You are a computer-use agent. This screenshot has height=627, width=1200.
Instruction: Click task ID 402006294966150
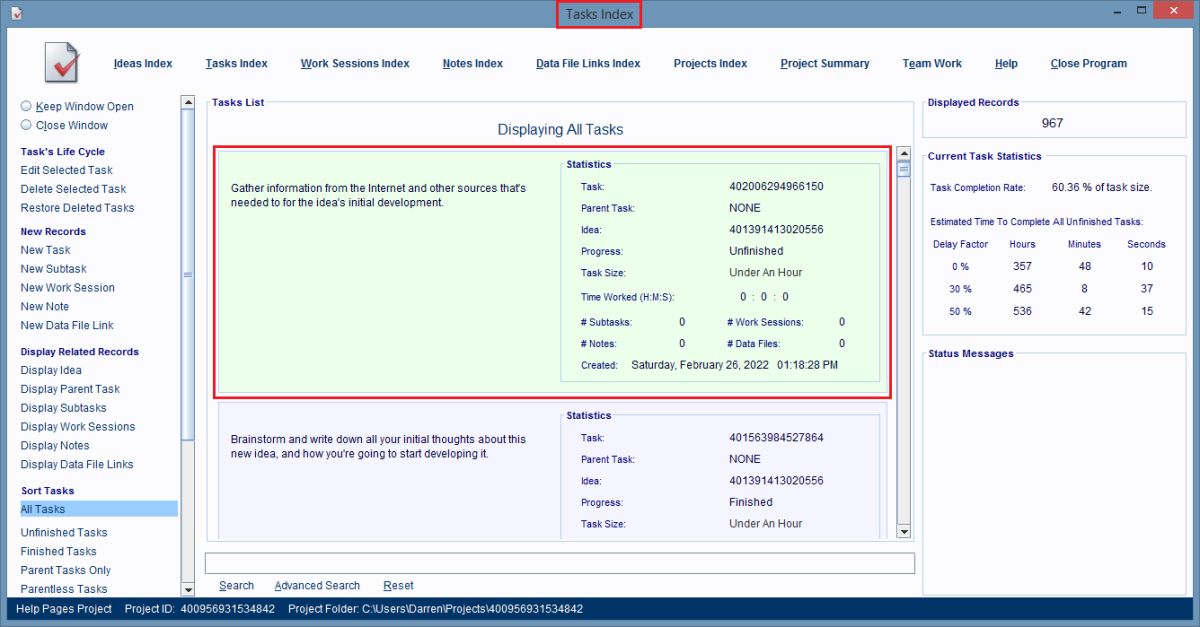point(776,187)
